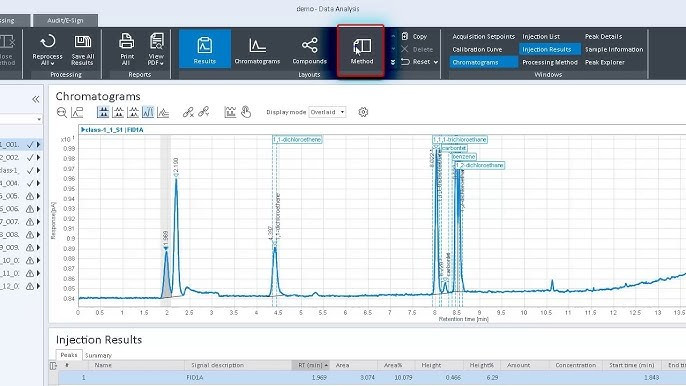Click the Concentration column header
The width and height of the screenshot is (686, 386).
pyautogui.click(x=575, y=365)
